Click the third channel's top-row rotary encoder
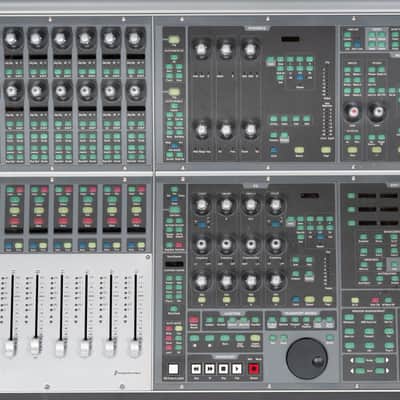 pyautogui.click(x=62, y=38)
